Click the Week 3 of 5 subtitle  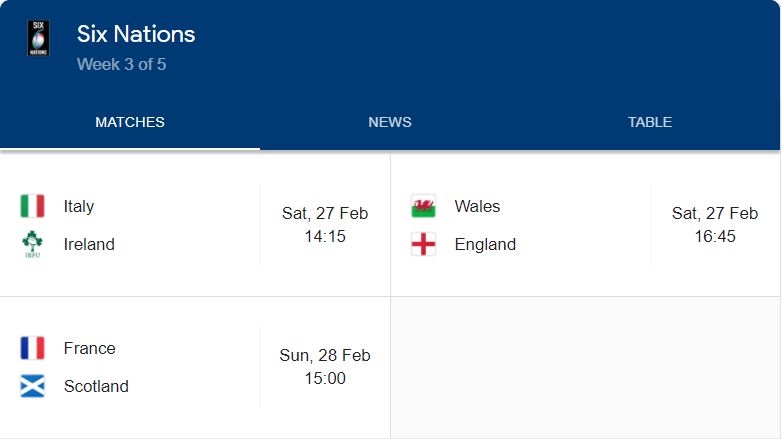[x=121, y=64]
